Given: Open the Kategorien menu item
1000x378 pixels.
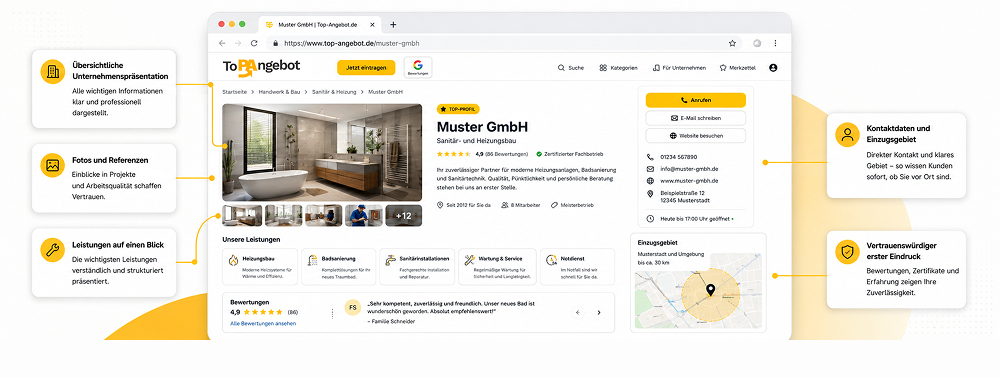Looking at the screenshot, I should [618, 68].
